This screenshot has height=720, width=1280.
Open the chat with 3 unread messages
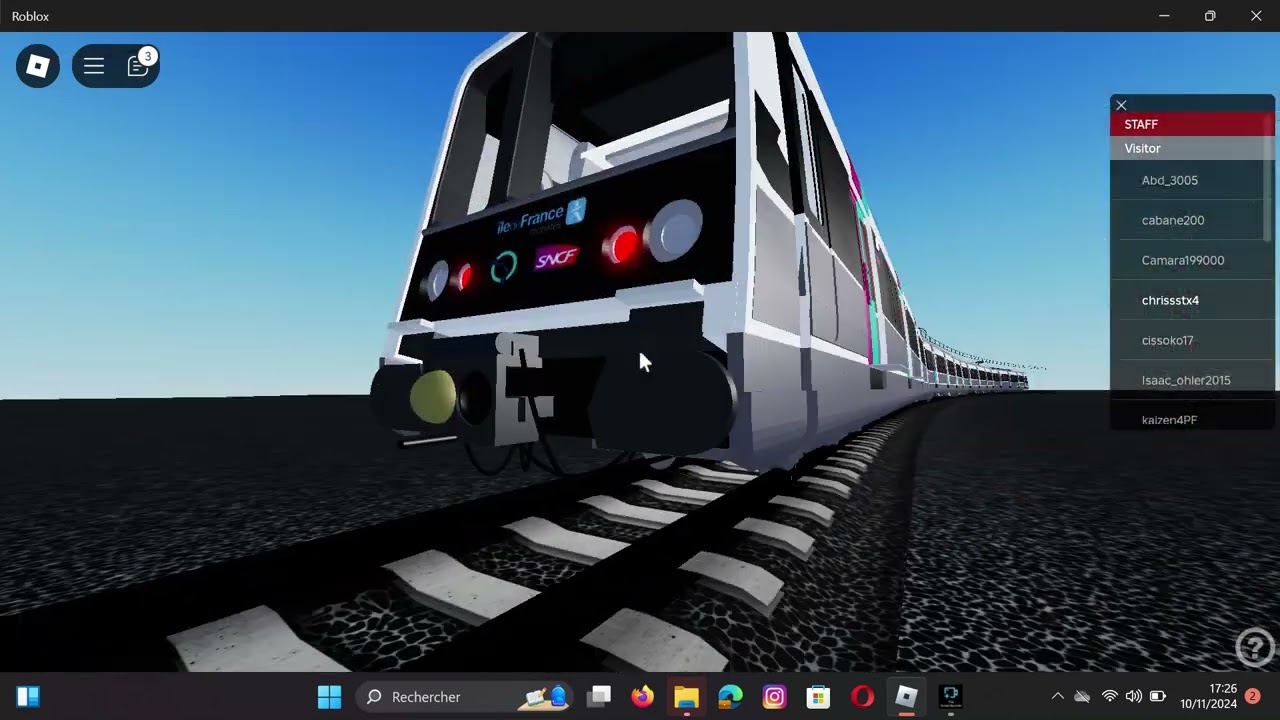click(139, 66)
